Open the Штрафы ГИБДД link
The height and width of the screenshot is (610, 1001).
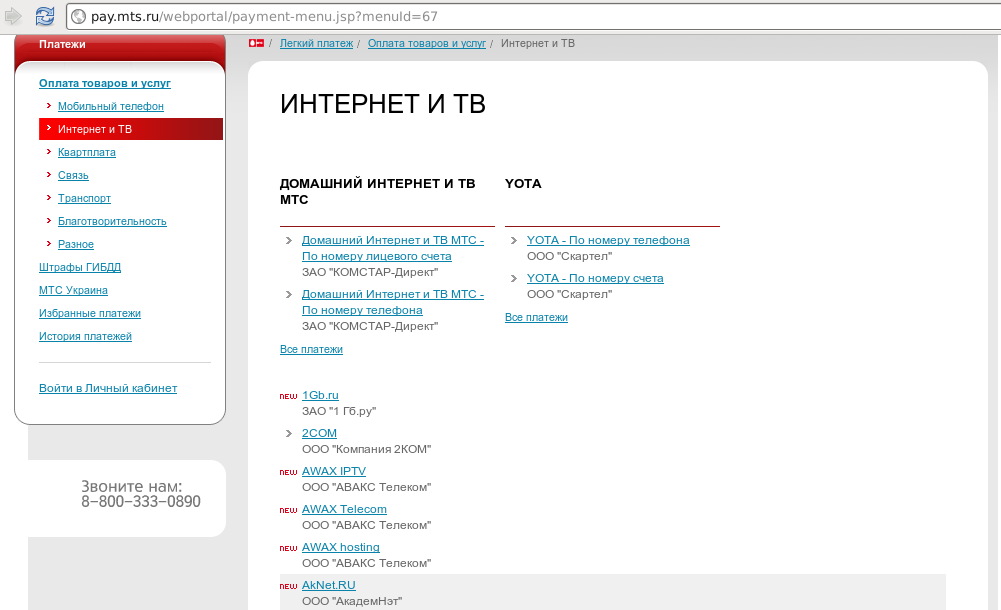(80, 267)
